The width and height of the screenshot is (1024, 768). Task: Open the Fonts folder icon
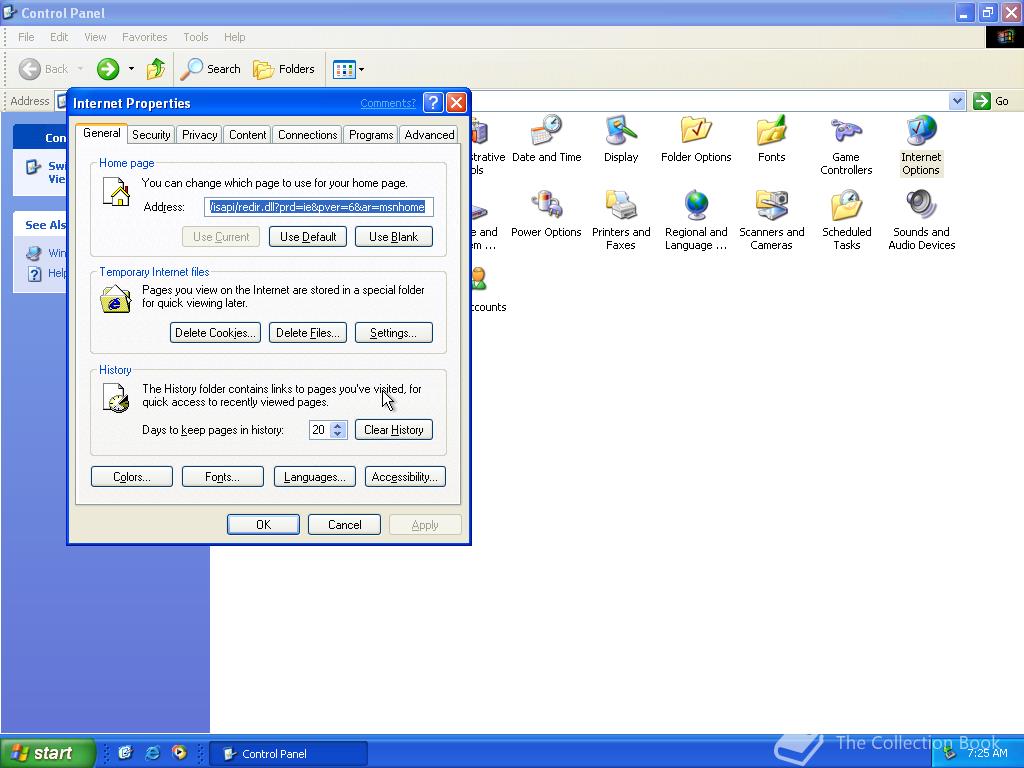771,139
